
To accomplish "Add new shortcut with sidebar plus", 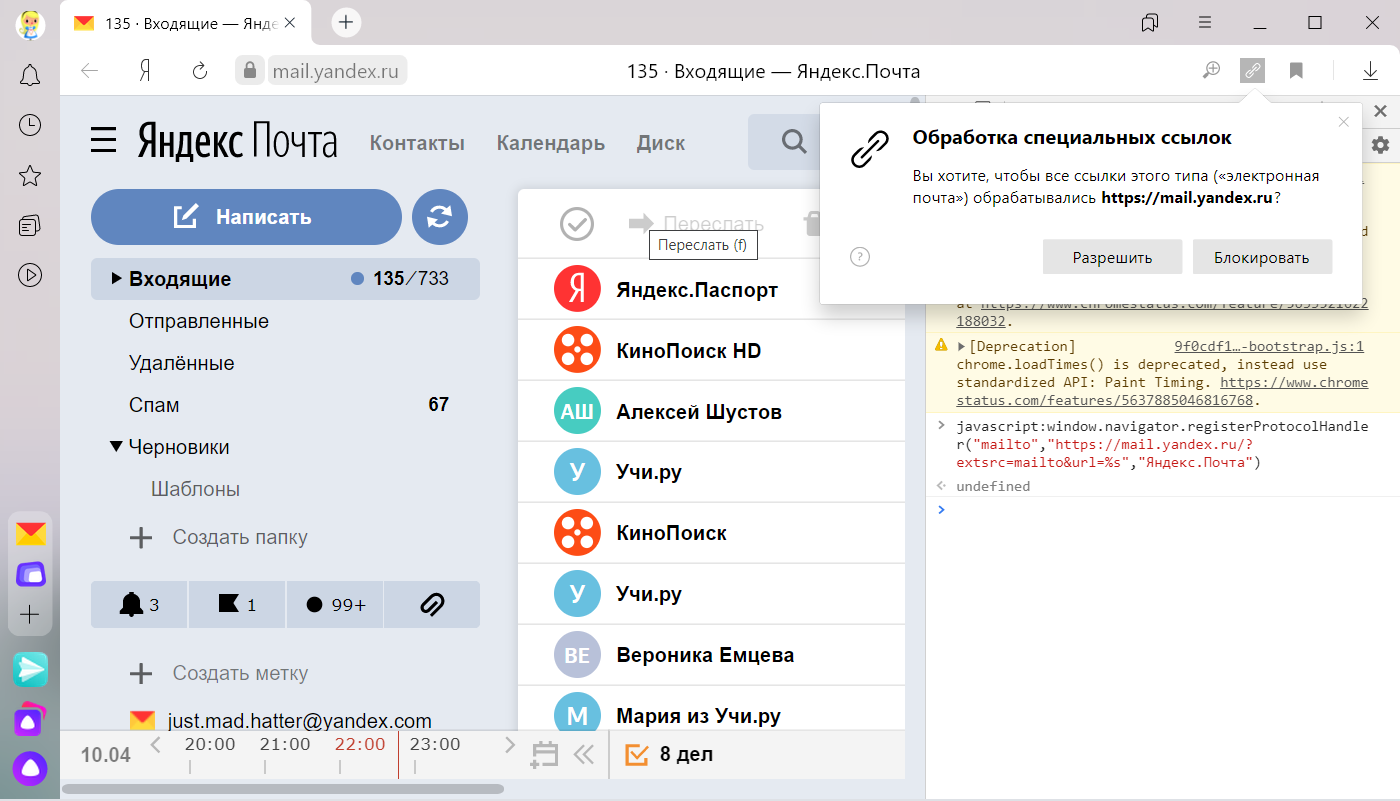I will (x=30, y=614).
